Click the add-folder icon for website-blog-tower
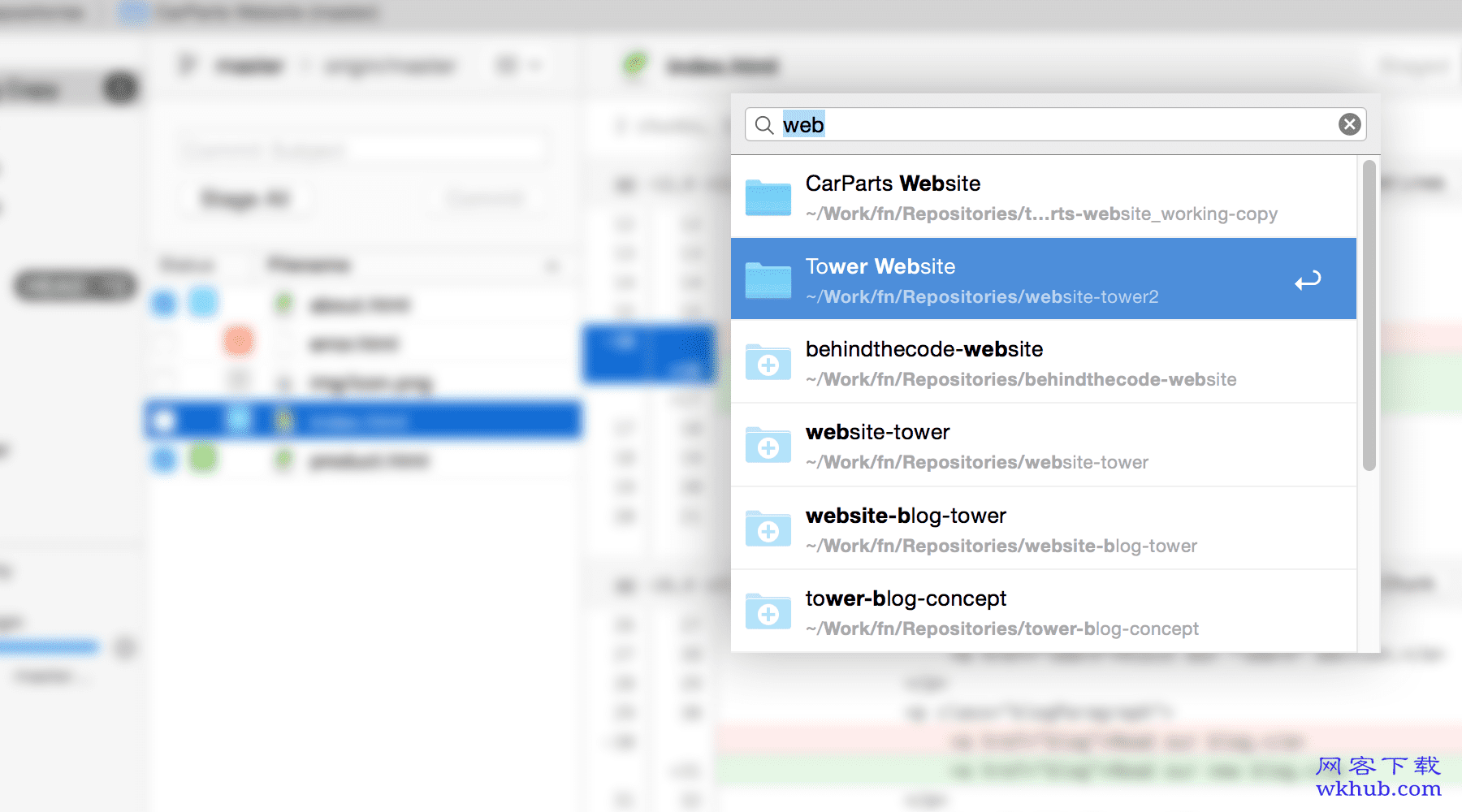Viewport: 1462px width, 812px height. point(768,529)
